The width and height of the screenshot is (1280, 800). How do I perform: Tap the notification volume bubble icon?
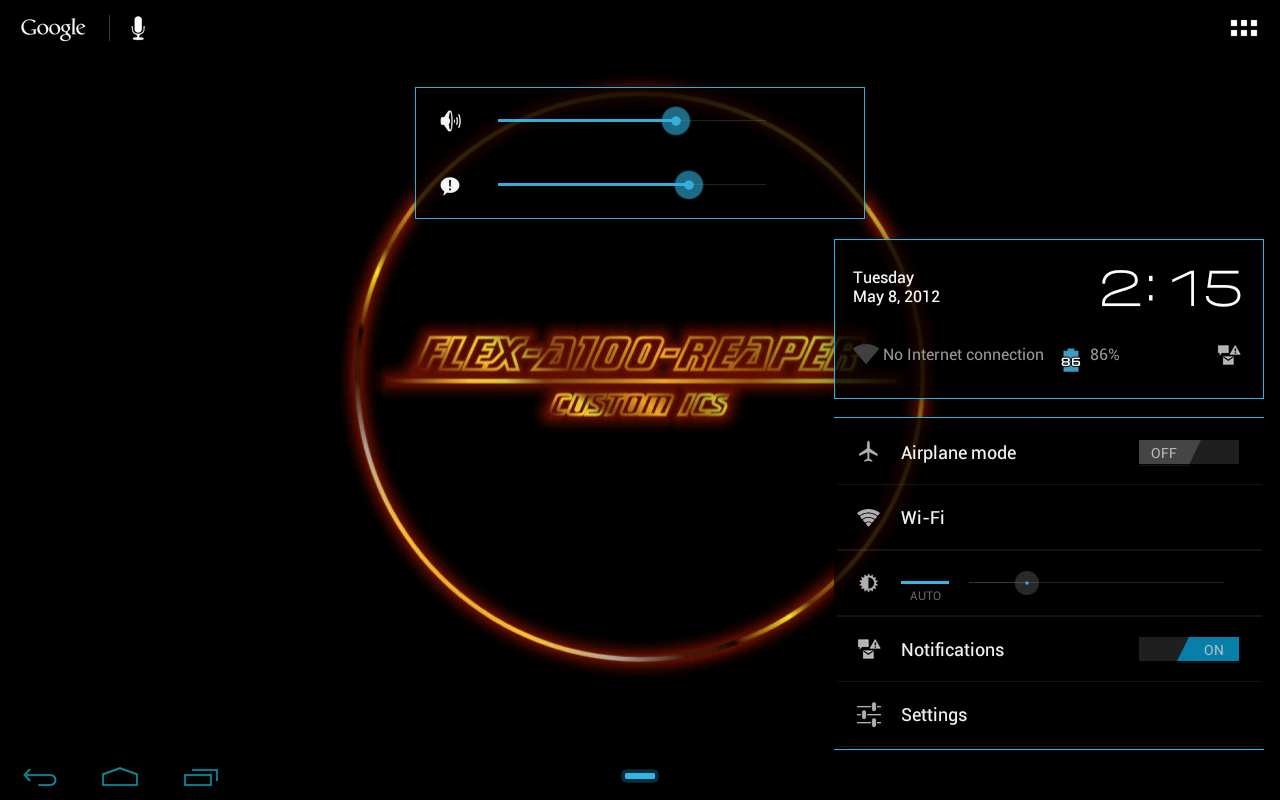[450, 186]
